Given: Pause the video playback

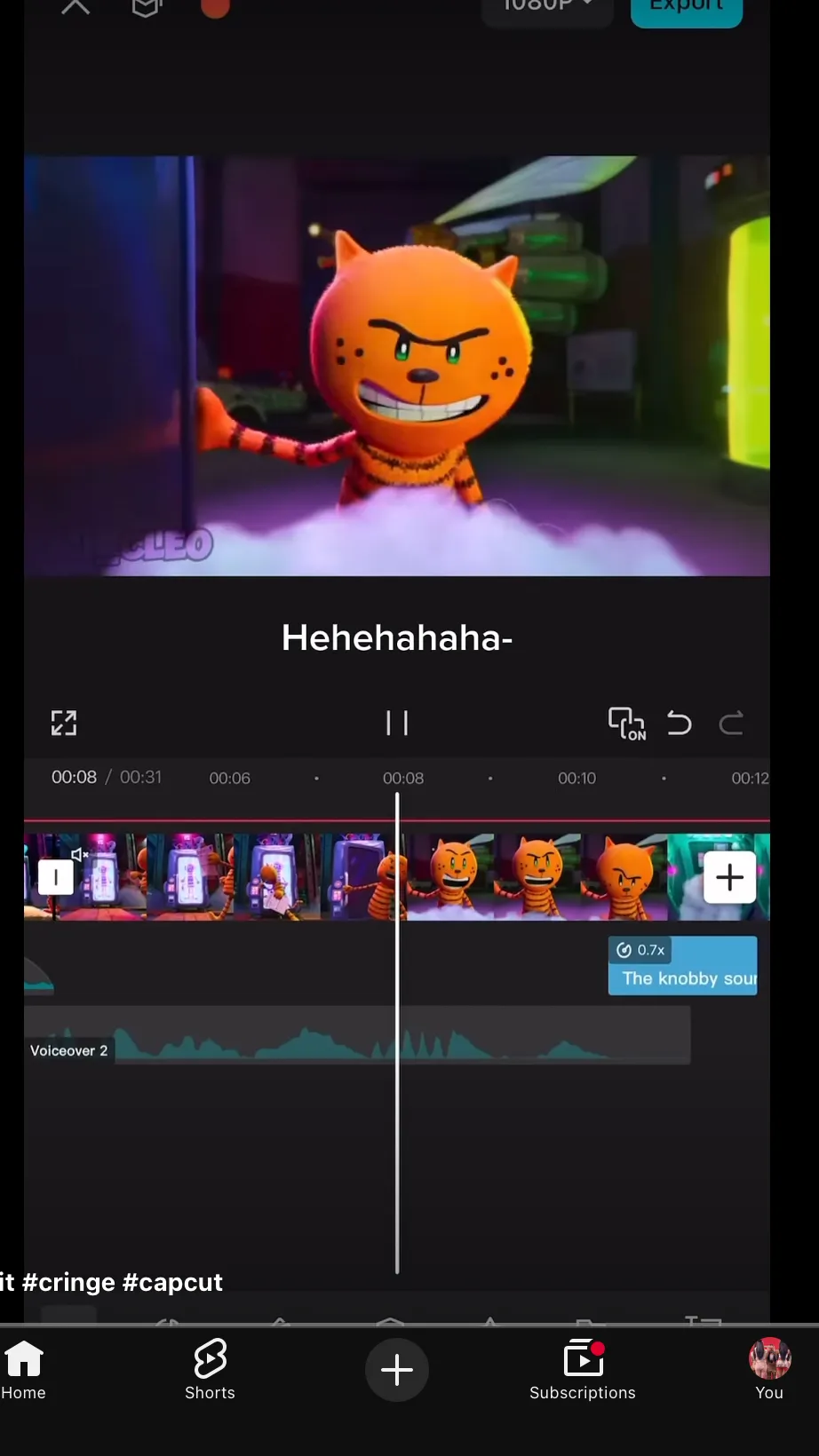Looking at the screenshot, I should [x=397, y=723].
